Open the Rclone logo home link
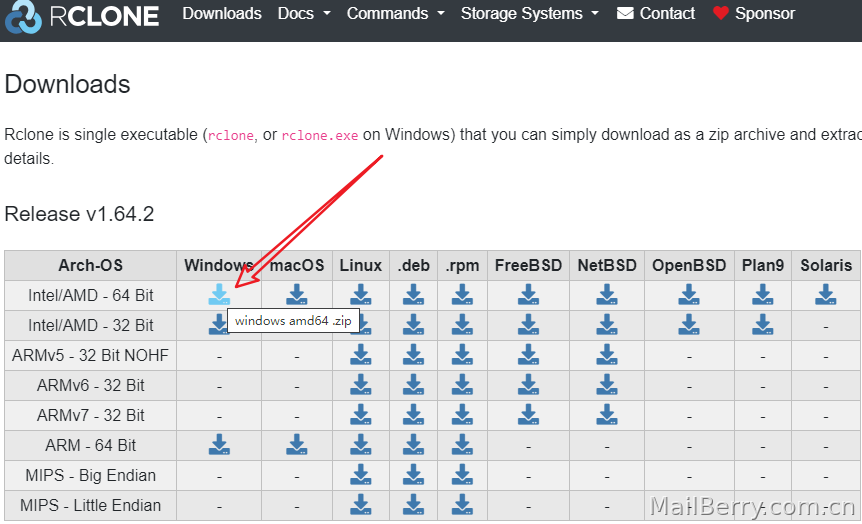Image resolution: width=862 pixels, height=524 pixels. (82, 15)
